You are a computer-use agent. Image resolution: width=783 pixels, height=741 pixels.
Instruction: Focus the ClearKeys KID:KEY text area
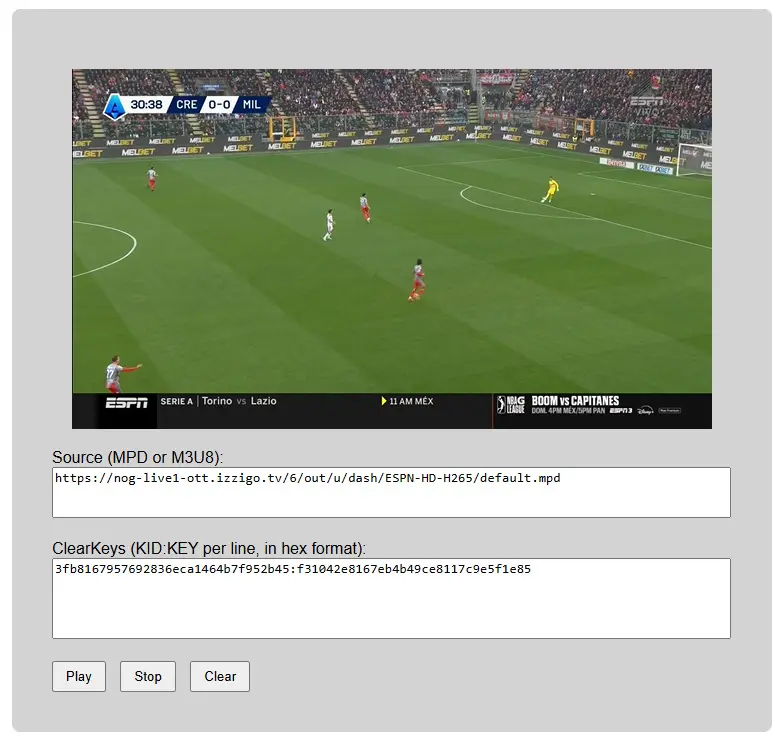click(392, 598)
